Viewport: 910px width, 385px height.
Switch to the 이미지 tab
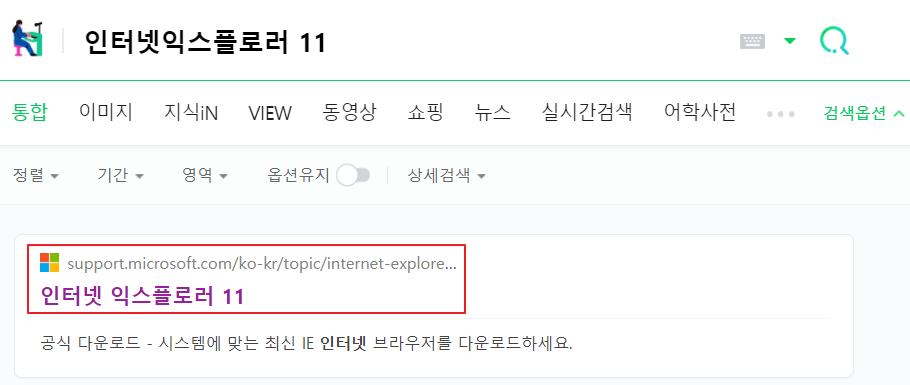106,112
